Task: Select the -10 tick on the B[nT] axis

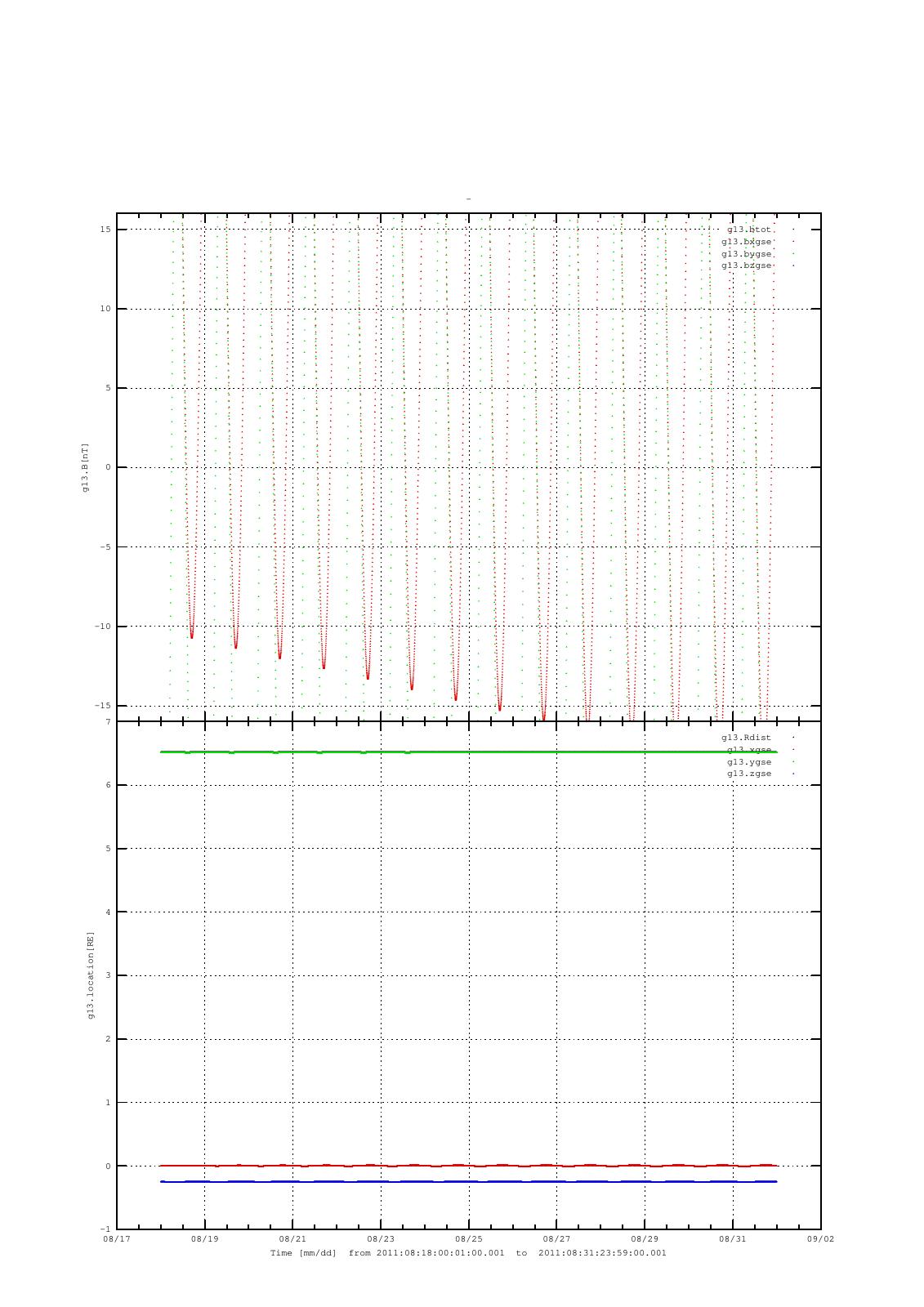Action: click(x=103, y=627)
